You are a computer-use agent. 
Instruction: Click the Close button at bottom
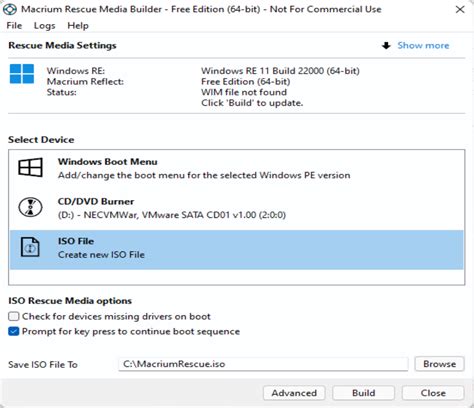433,393
